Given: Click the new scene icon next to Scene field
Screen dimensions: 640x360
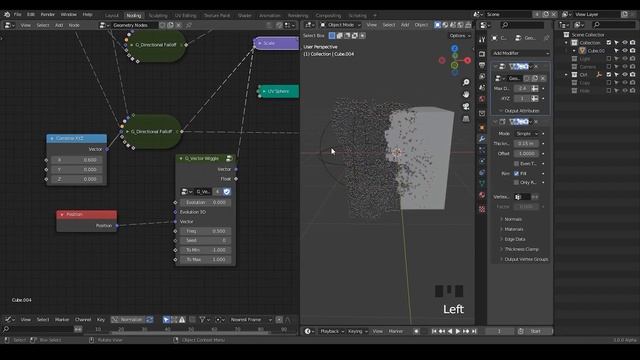Looking at the screenshot, I should pos(546,14).
